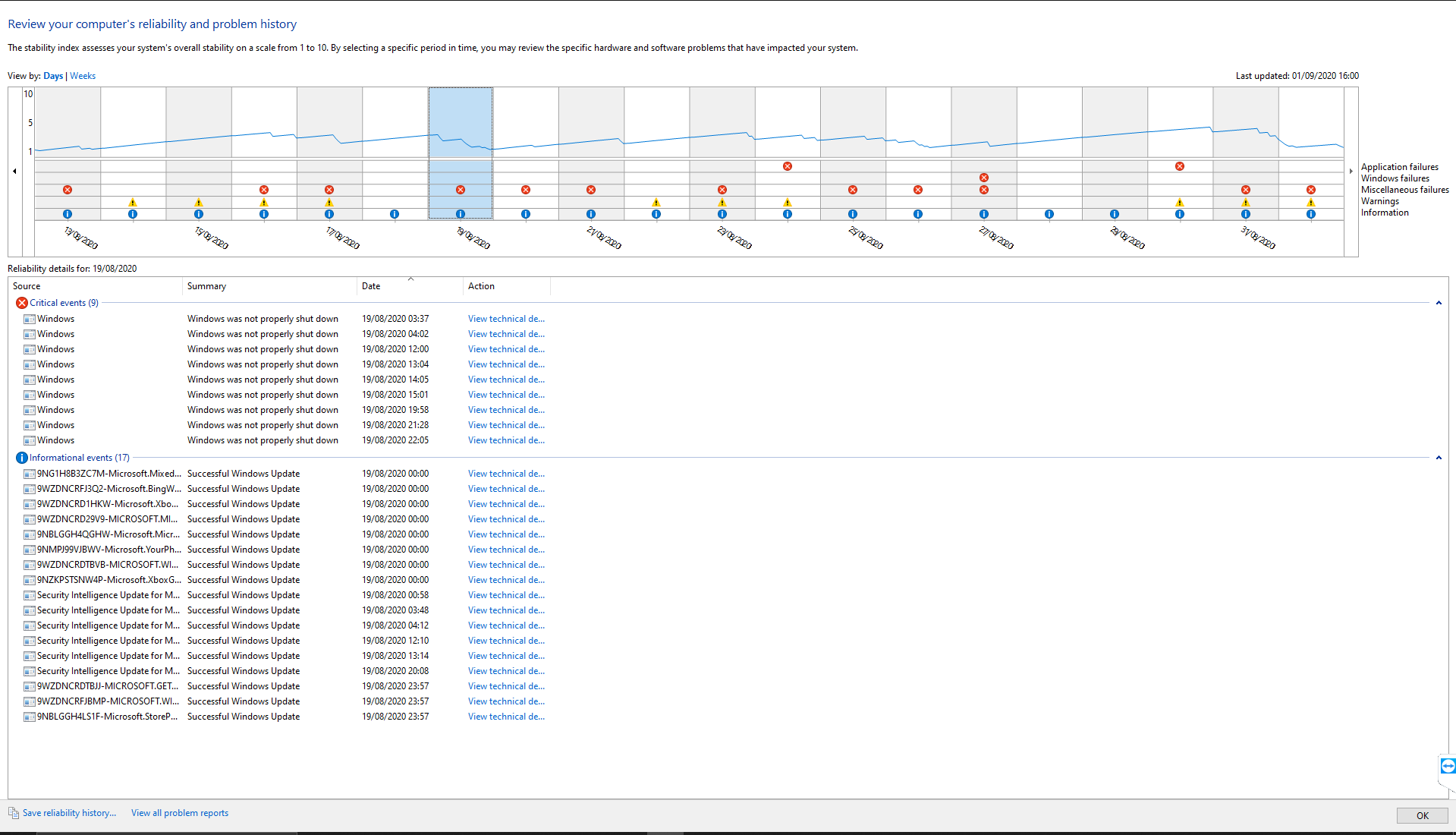Sort the list by the Date column header

410,286
